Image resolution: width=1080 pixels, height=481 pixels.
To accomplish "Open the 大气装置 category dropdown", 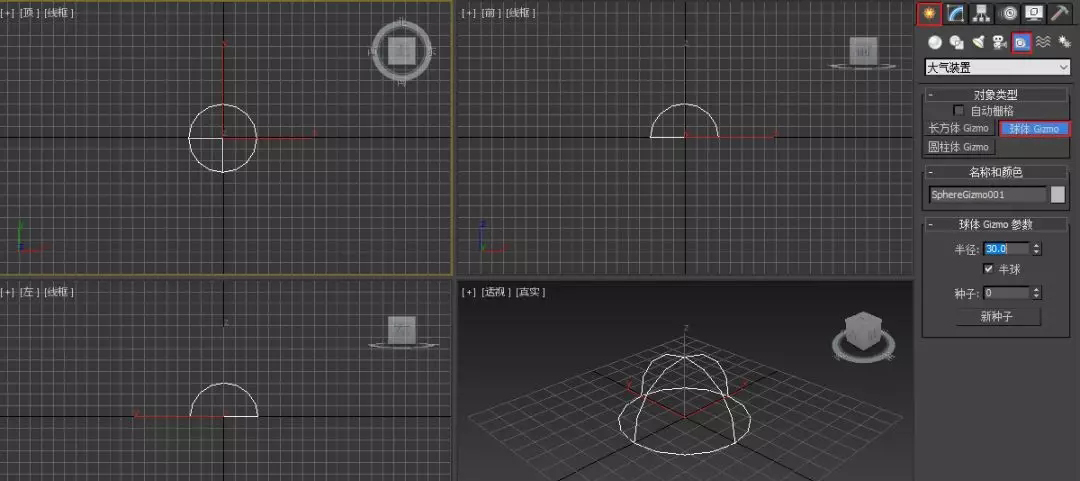I will click(x=997, y=68).
